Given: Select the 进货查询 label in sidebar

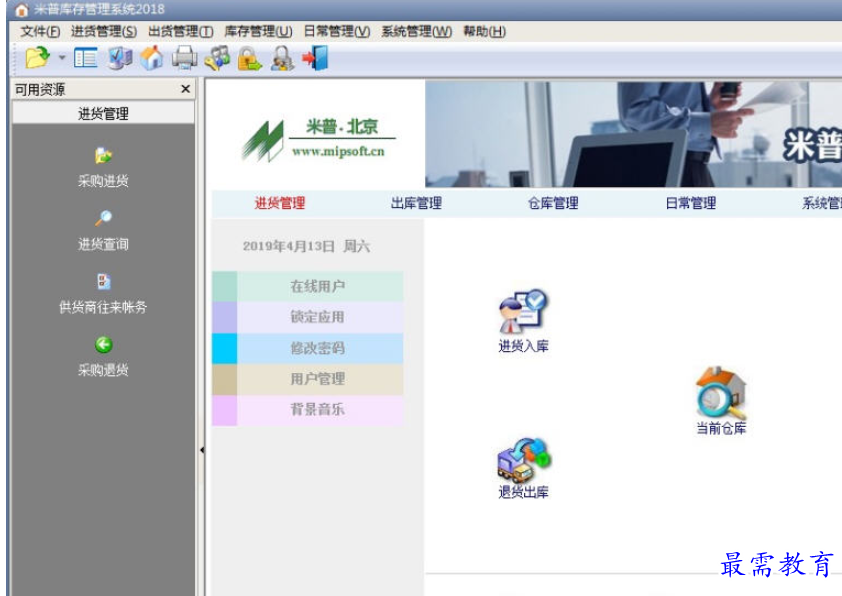Looking at the screenshot, I should (103, 244).
